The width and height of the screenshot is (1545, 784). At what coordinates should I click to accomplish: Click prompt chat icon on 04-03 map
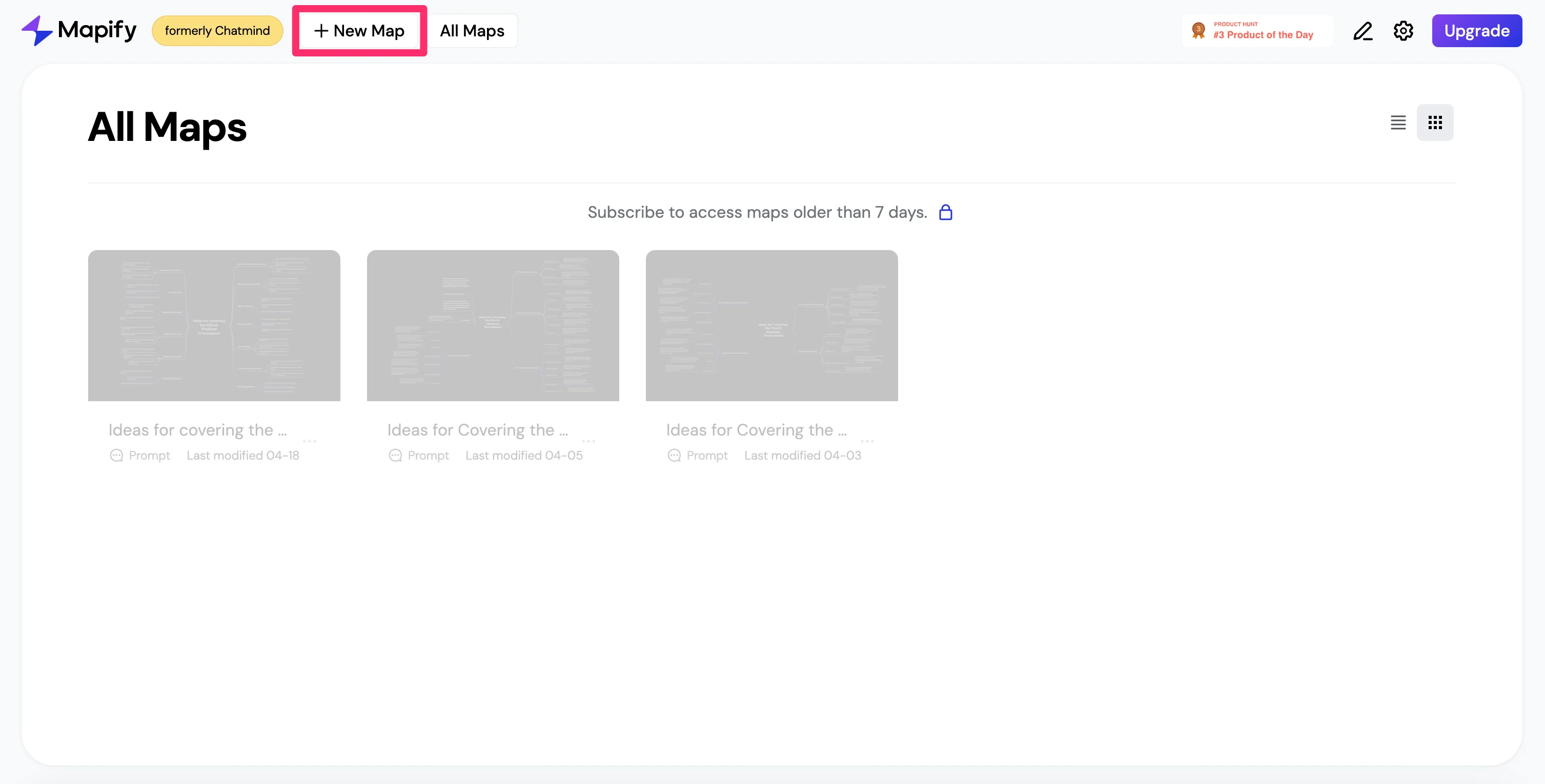point(674,456)
